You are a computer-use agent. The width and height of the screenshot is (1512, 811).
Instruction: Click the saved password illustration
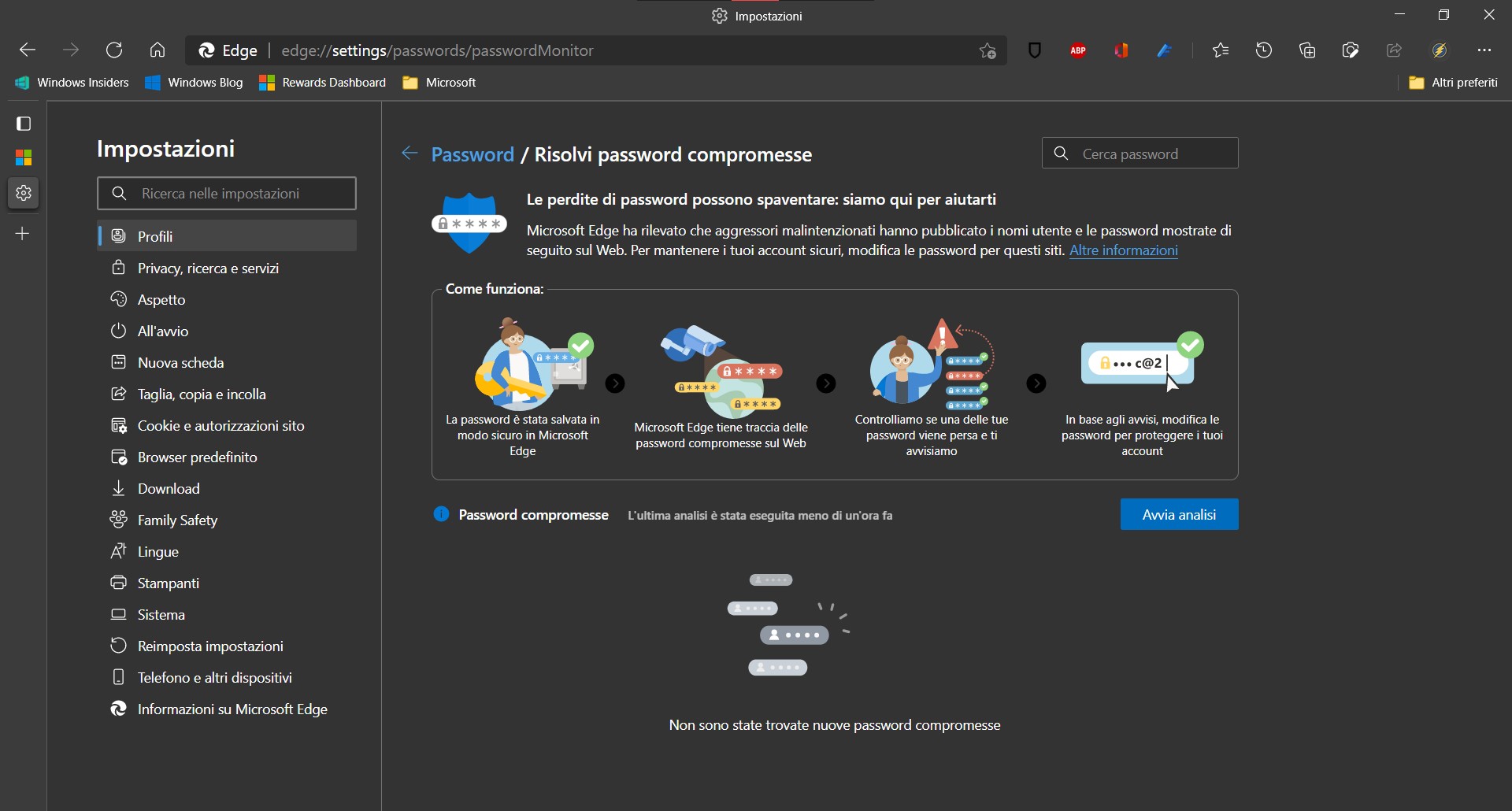click(x=534, y=364)
